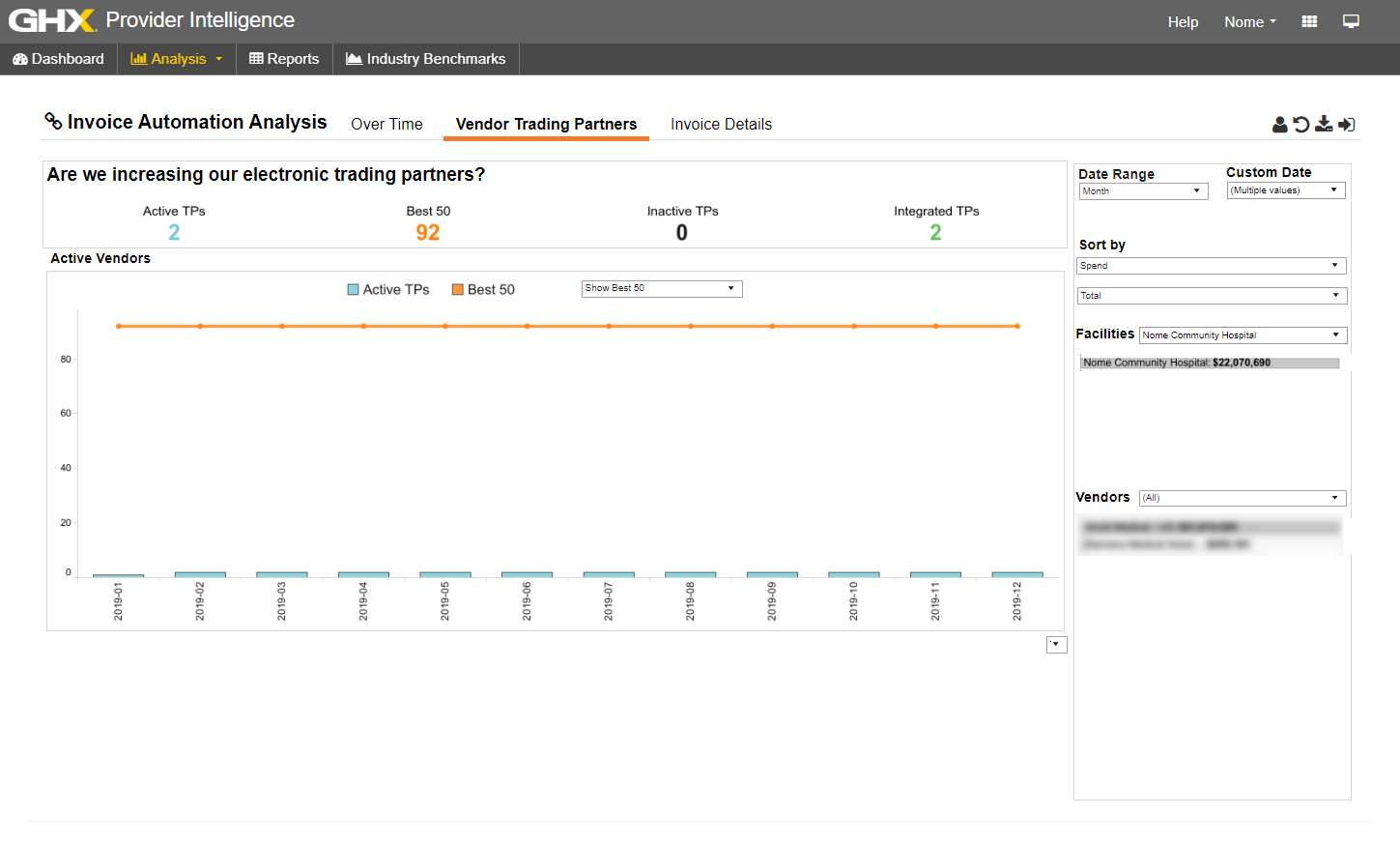Switch to the Invoice Details tab

point(721,125)
